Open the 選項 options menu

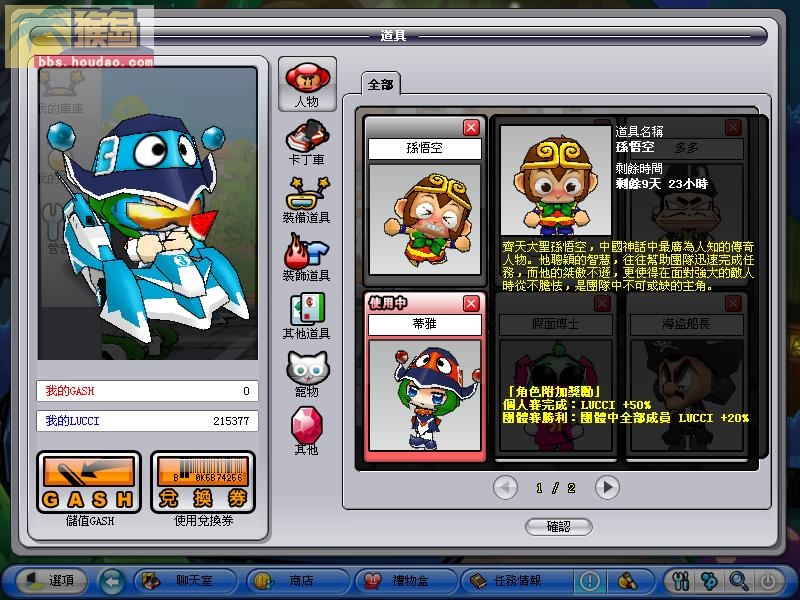click(51, 581)
